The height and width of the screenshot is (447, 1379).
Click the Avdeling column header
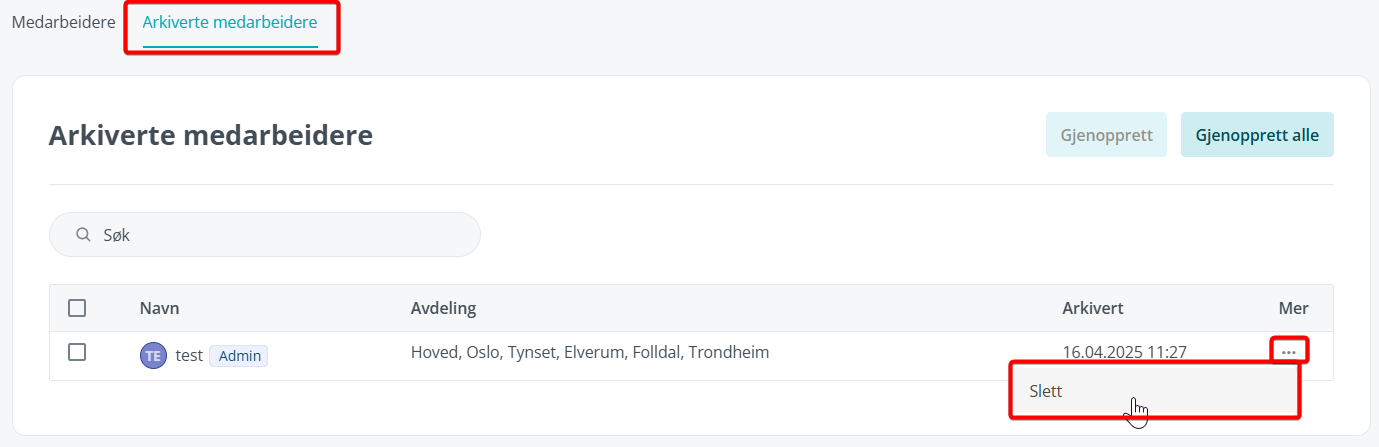[443, 308]
